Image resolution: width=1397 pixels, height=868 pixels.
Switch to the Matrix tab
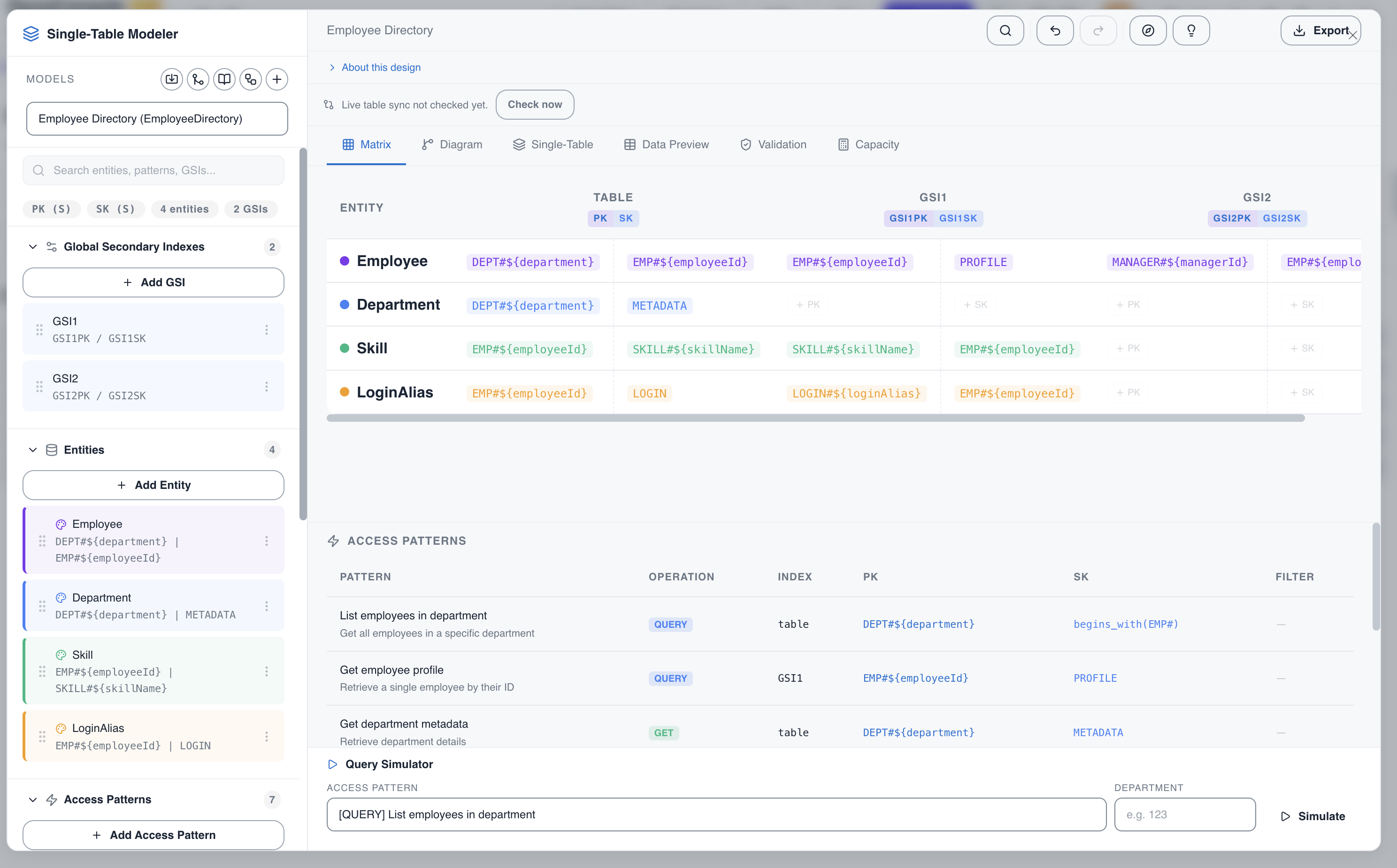click(366, 145)
